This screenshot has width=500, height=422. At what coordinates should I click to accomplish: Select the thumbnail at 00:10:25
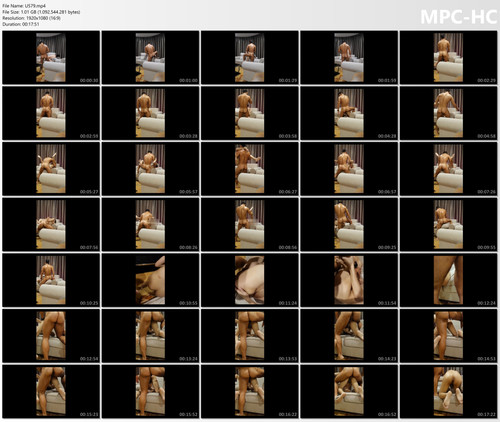(51, 280)
